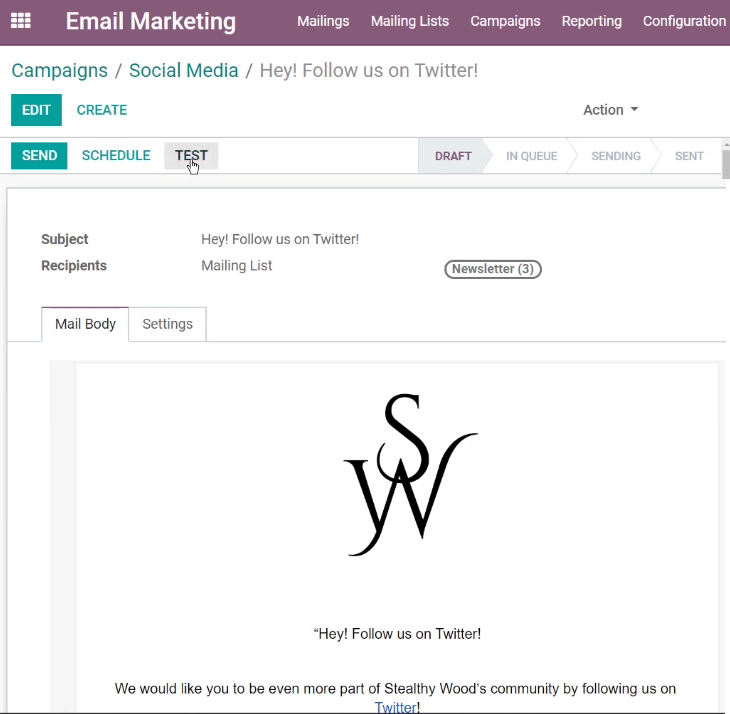This screenshot has height=714, width=730.
Task: Open the Twitter link in email body
Action: pyautogui.click(x=395, y=707)
